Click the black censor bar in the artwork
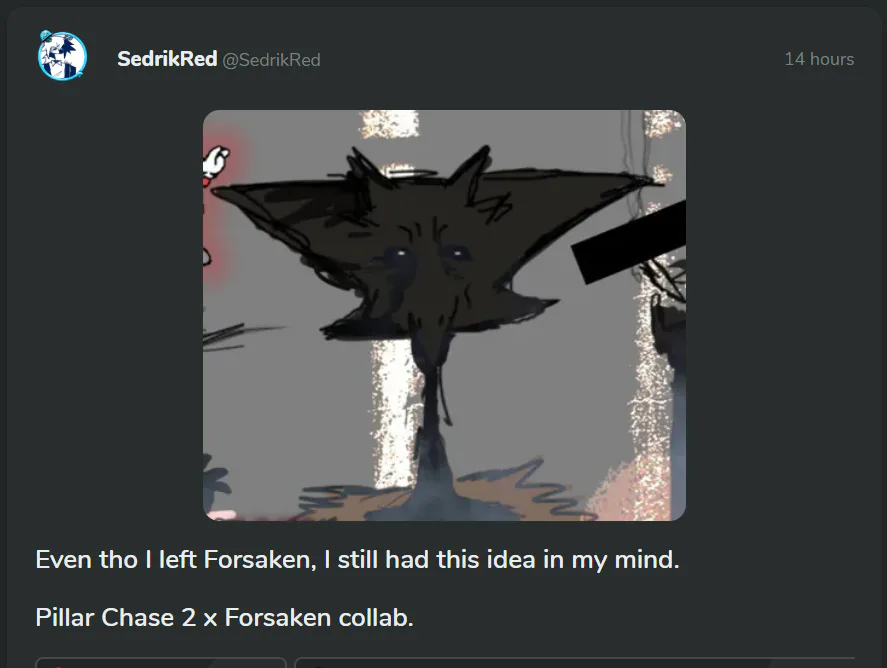 pos(629,242)
